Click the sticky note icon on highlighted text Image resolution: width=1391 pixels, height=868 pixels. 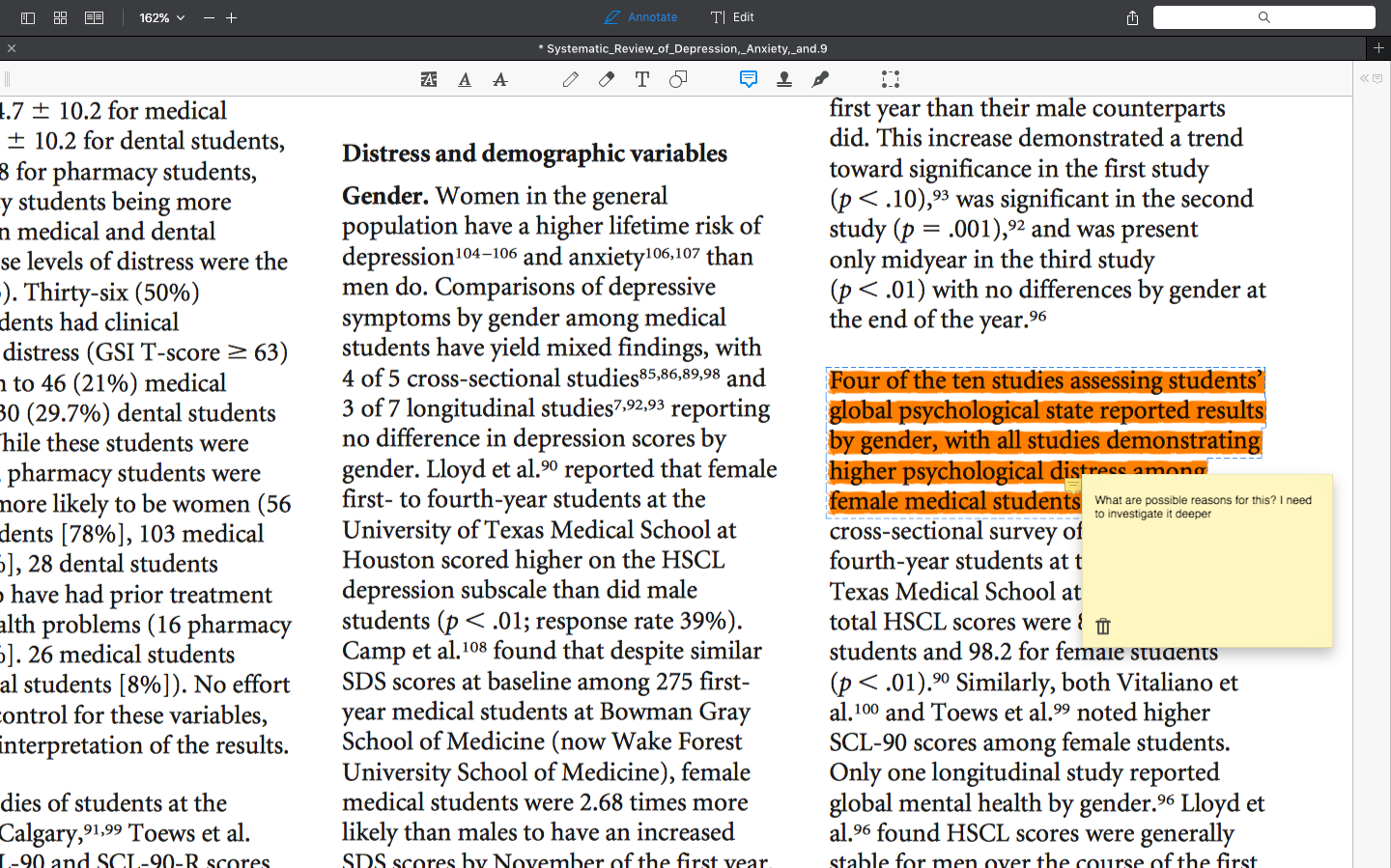(1072, 486)
